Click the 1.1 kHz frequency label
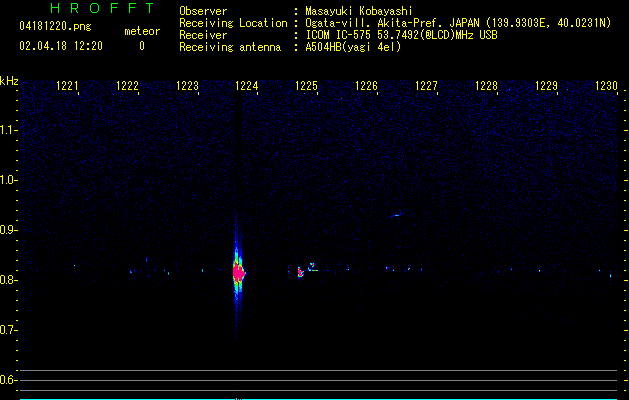The width and height of the screenshot is (629, 400). tap(9, 130)
